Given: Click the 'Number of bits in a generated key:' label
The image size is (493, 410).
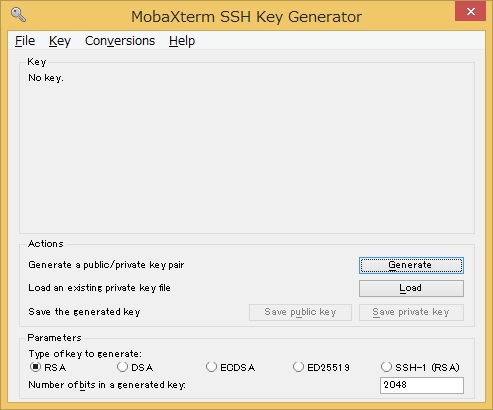Looking at the screenshot, I should [x=107, y=385].
